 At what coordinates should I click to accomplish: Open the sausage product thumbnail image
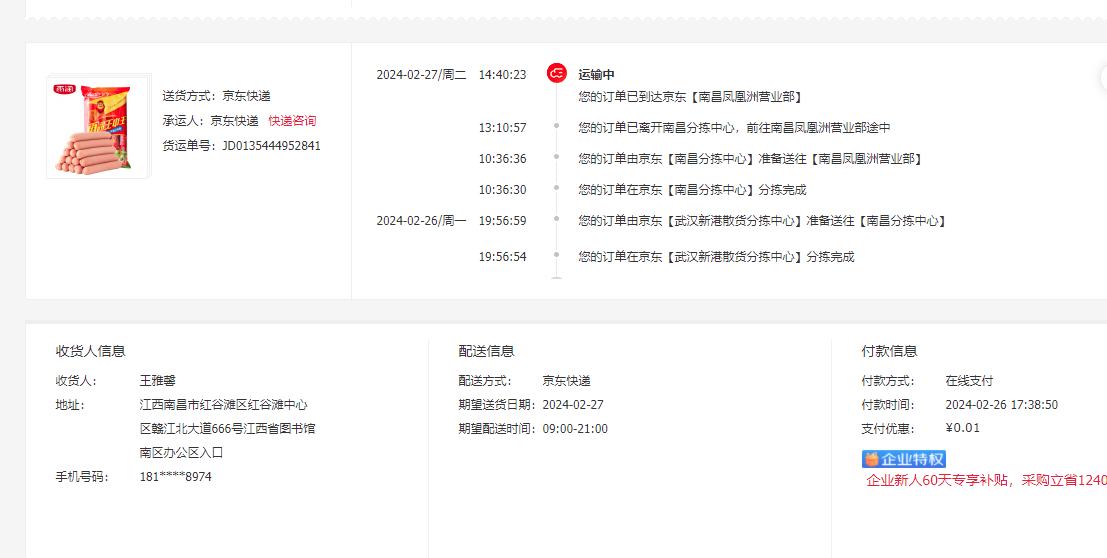(x=97, y=126)
